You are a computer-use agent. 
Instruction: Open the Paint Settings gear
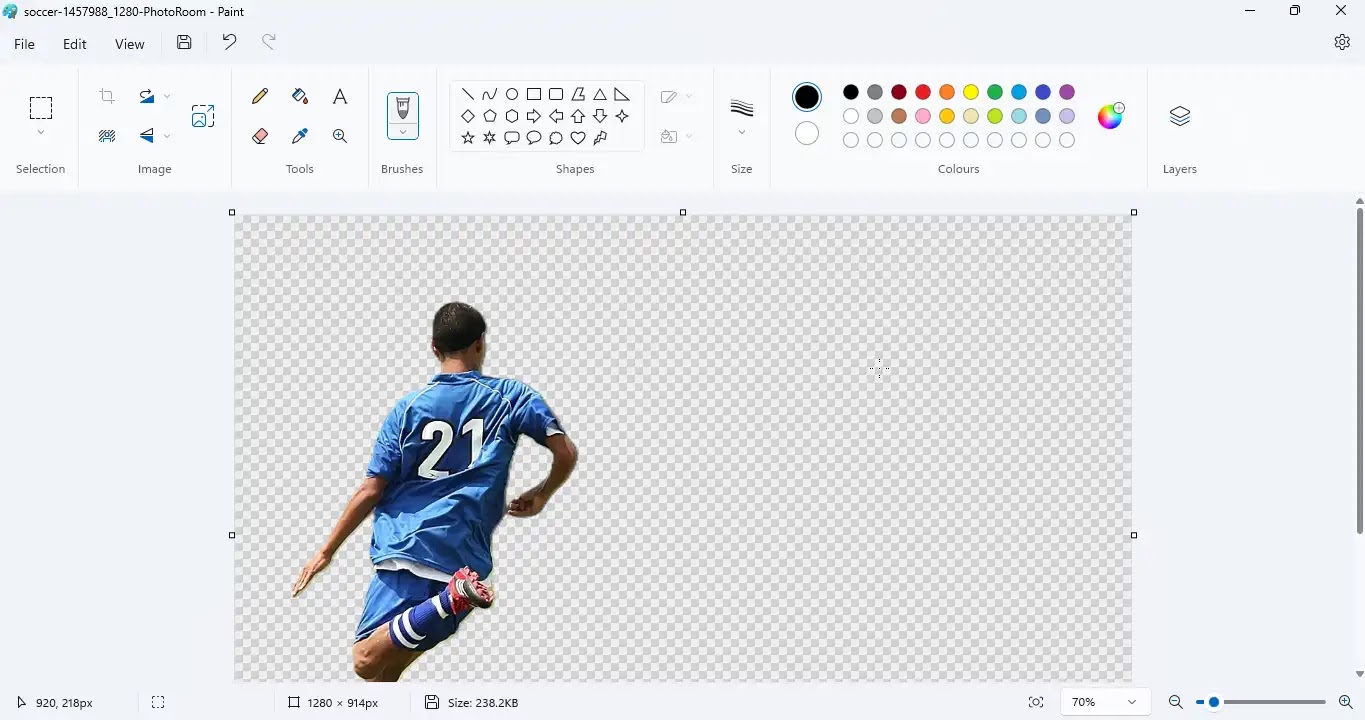coord(1342,42)
